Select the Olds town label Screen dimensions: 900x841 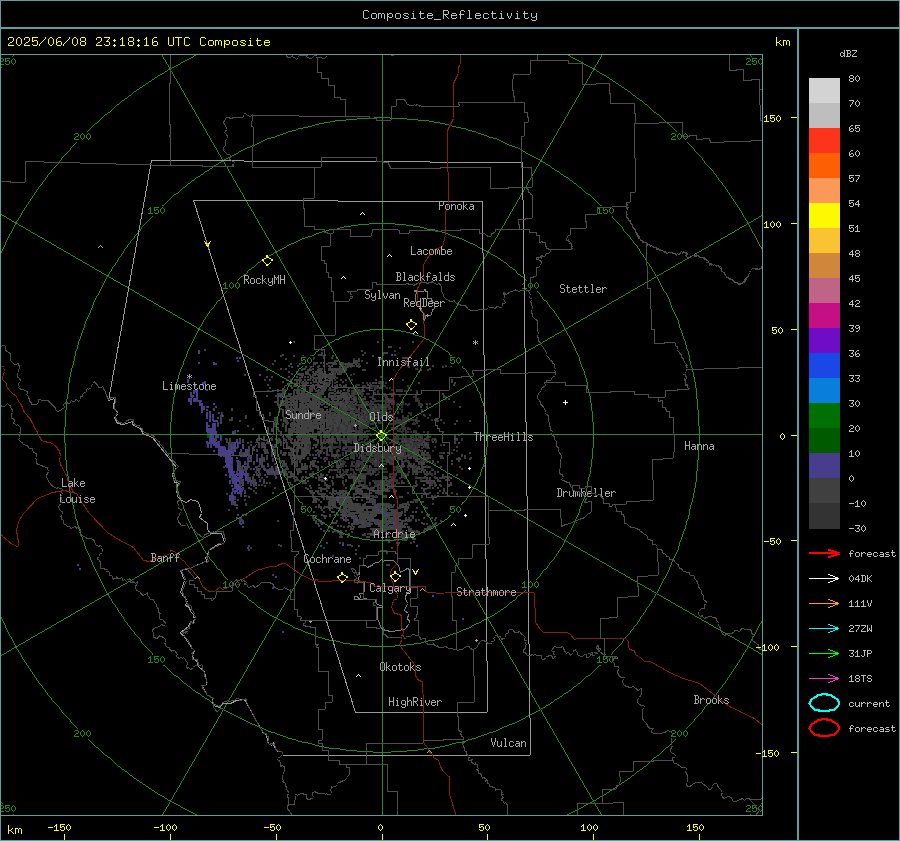click(x=381, y=417)
